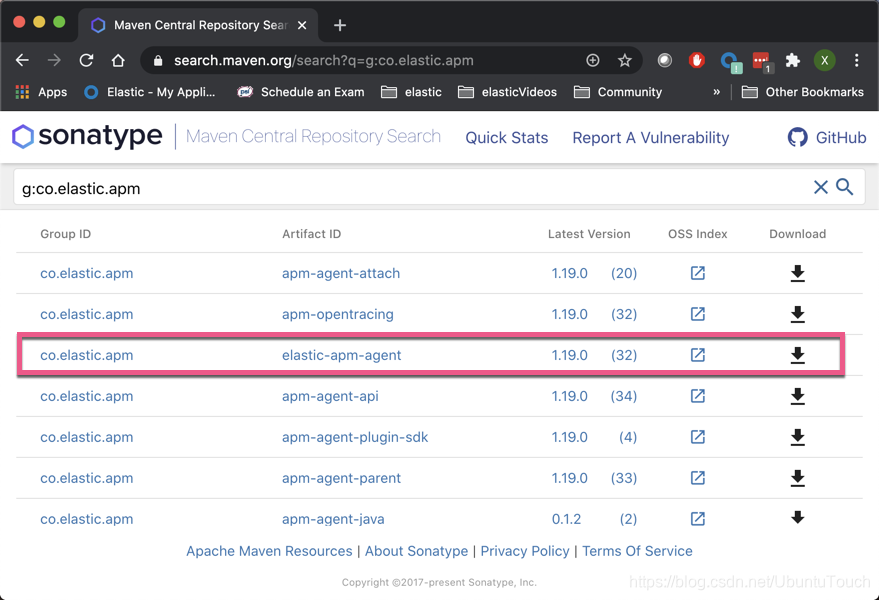
Task: Open OSS Index for apm-agent-java
Action: 697,519
